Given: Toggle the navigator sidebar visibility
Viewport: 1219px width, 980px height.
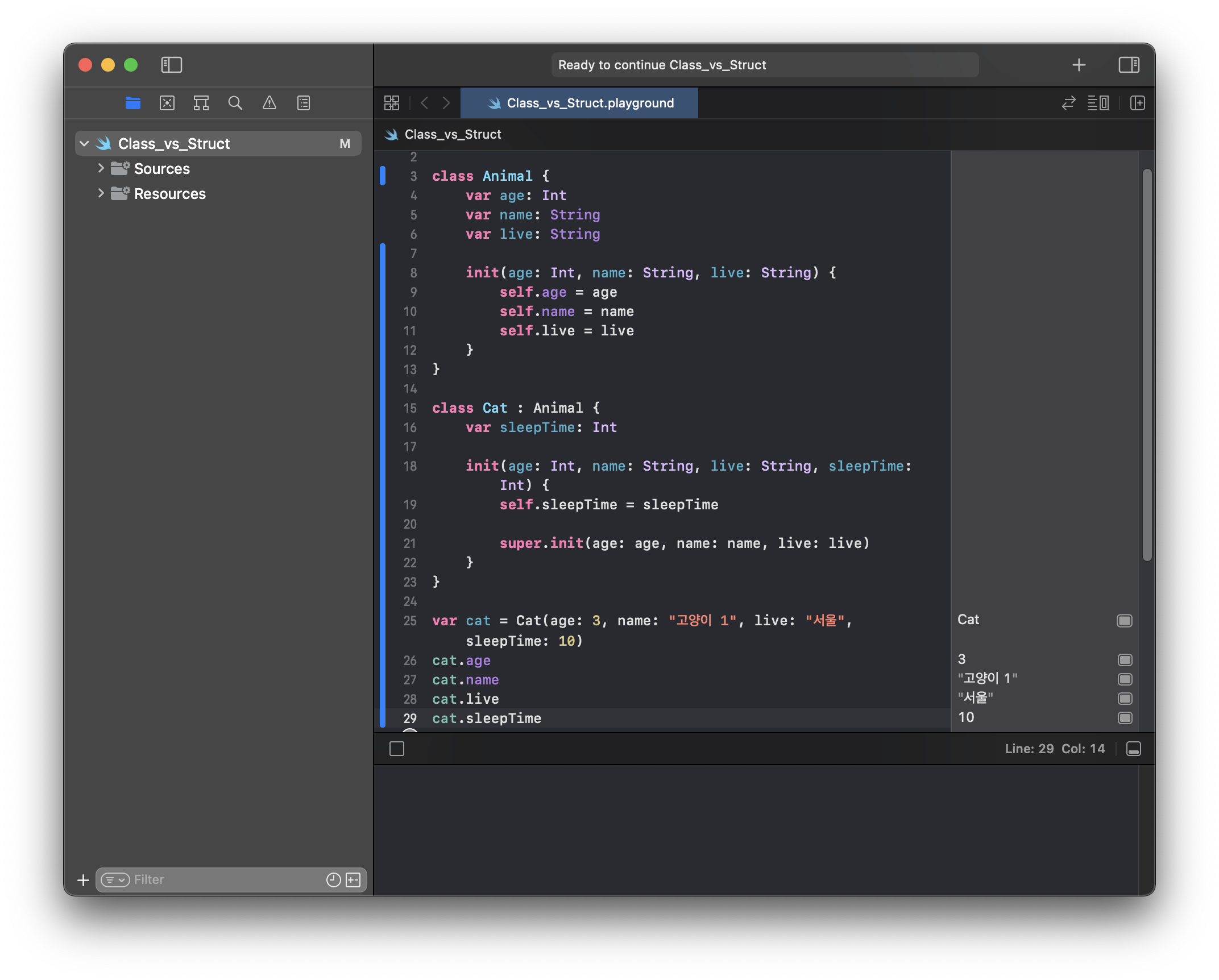Looking at the screenshot, I should (171, 65).
